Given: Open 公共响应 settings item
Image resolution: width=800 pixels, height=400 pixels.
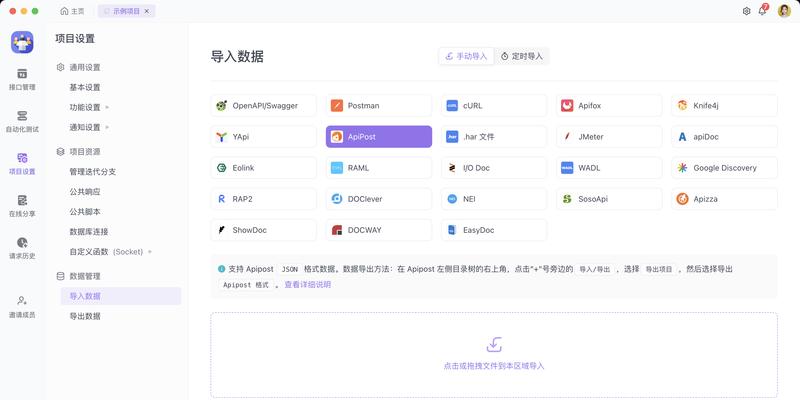Looking at the screenshot, I should point(85,192).
